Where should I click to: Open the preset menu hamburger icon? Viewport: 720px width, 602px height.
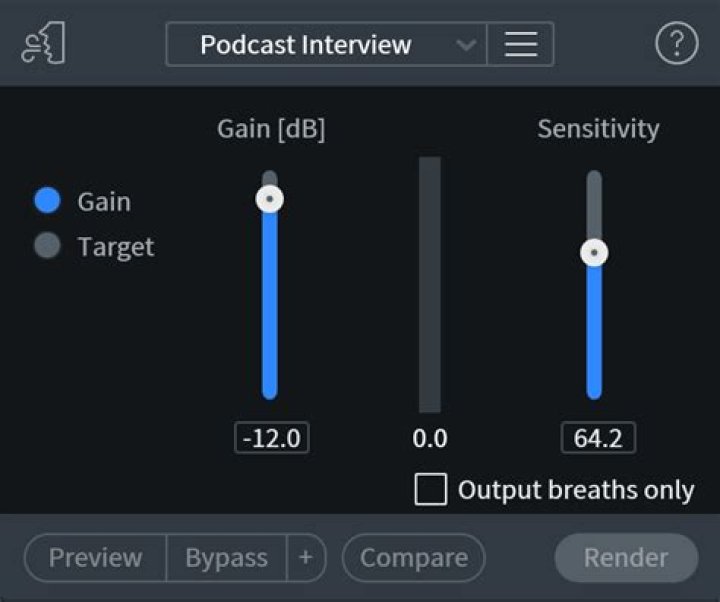pos(520,45)
